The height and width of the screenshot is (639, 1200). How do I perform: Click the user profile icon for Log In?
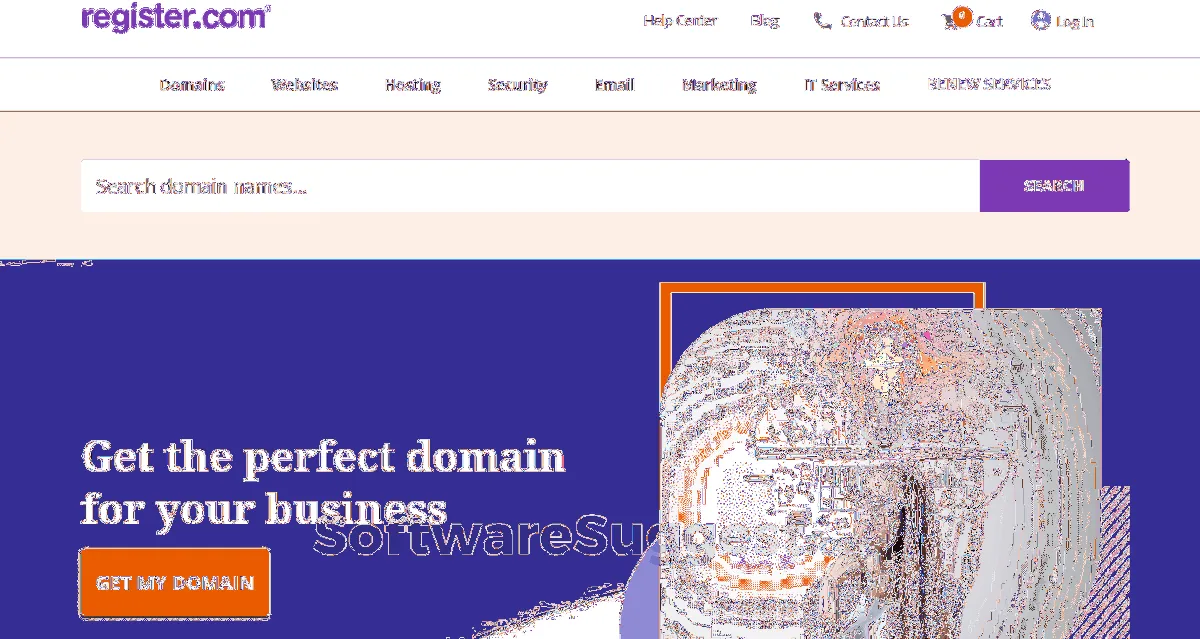[1040, 20]
